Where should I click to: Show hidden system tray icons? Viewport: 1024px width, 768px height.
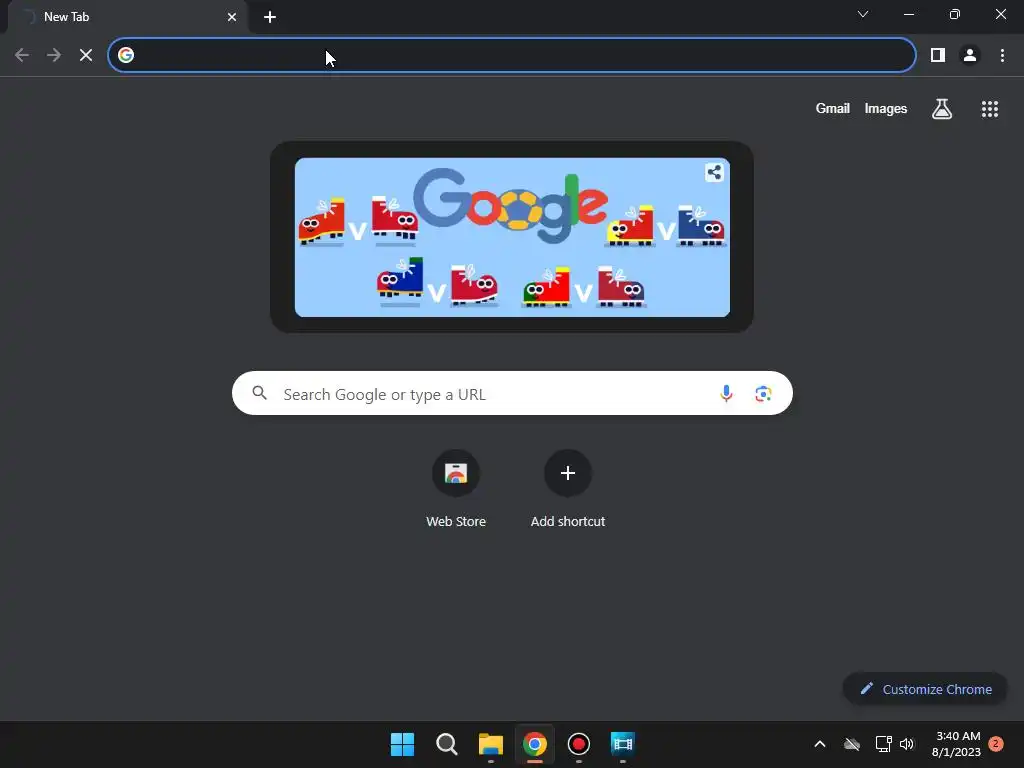tap(820, 744)
